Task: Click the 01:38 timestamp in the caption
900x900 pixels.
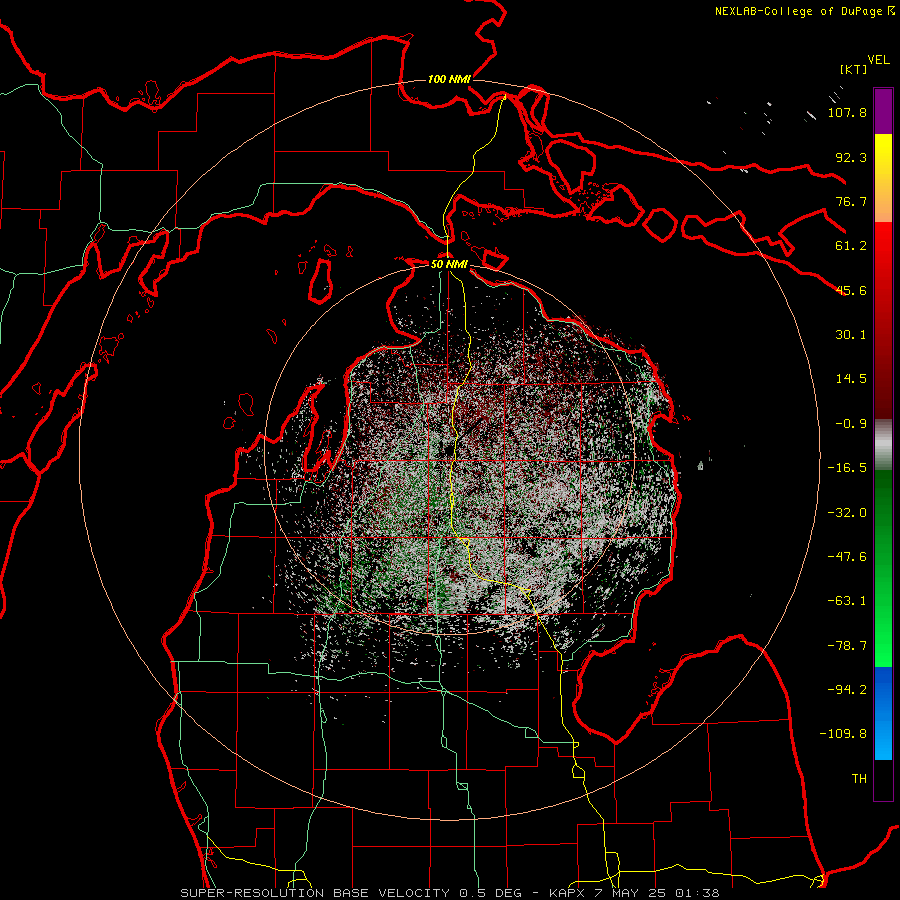Action: coord(697,893)
